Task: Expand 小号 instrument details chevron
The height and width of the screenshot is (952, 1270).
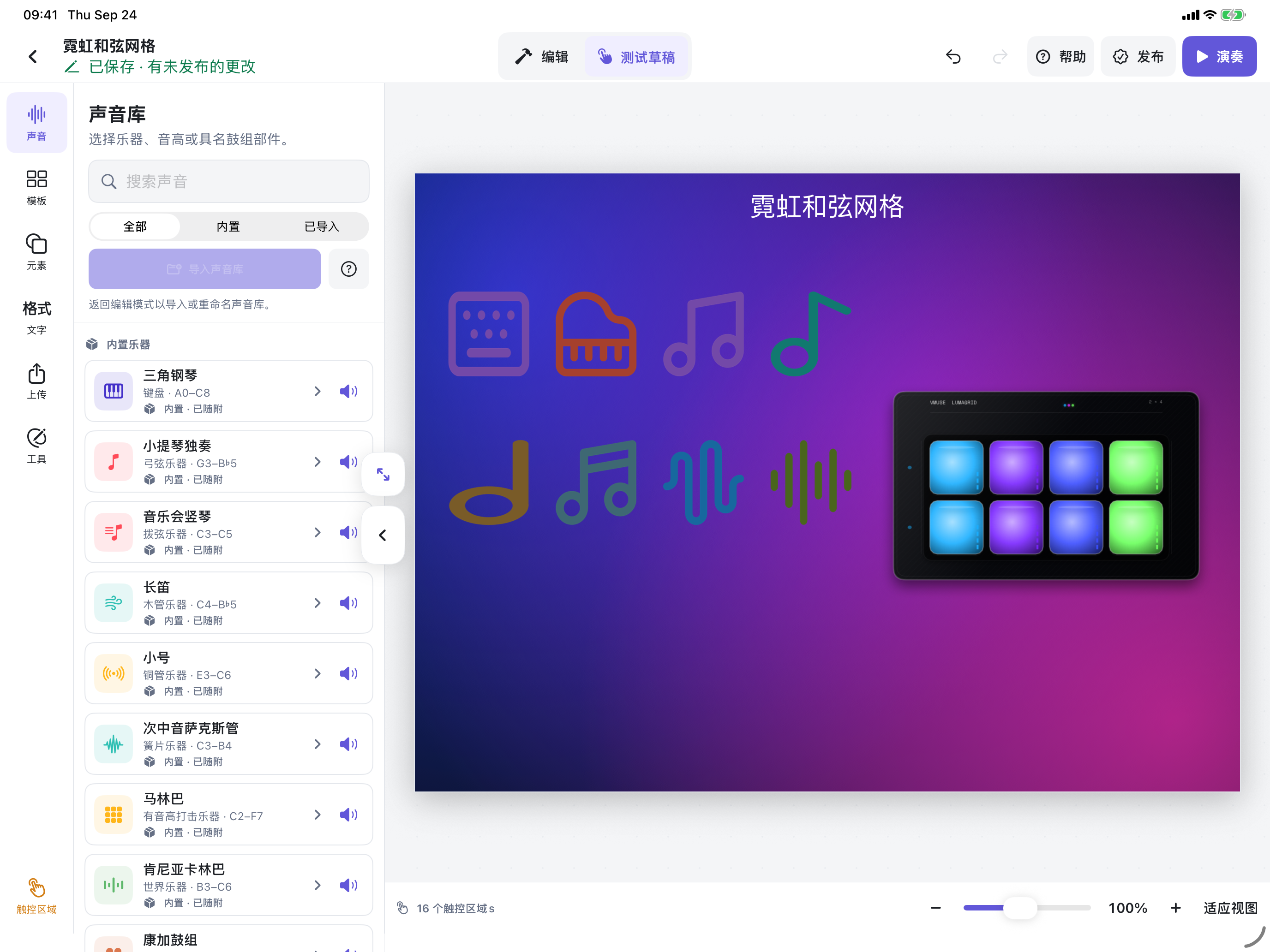Action: tap(317, 674)
